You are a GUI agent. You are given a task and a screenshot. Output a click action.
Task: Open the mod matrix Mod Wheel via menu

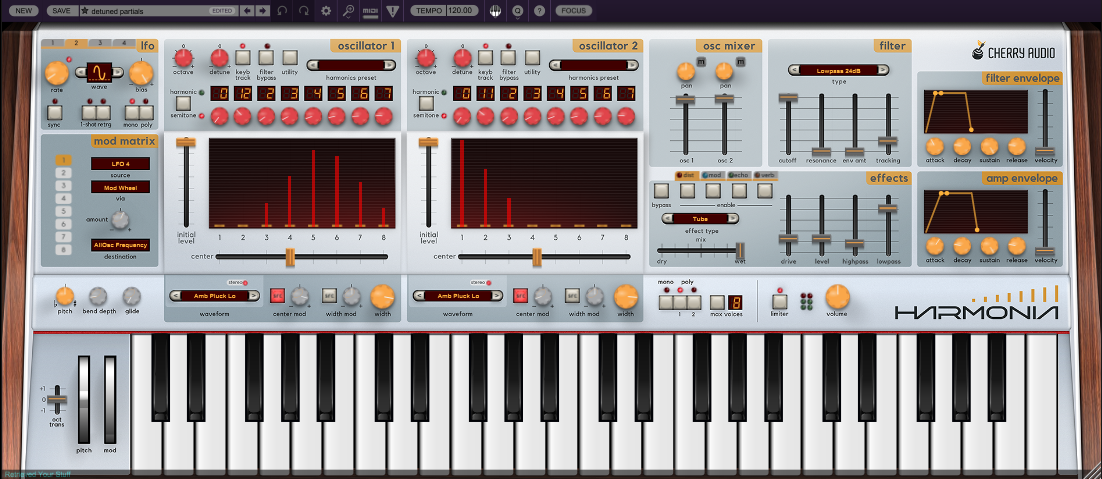tap(120, 187)
